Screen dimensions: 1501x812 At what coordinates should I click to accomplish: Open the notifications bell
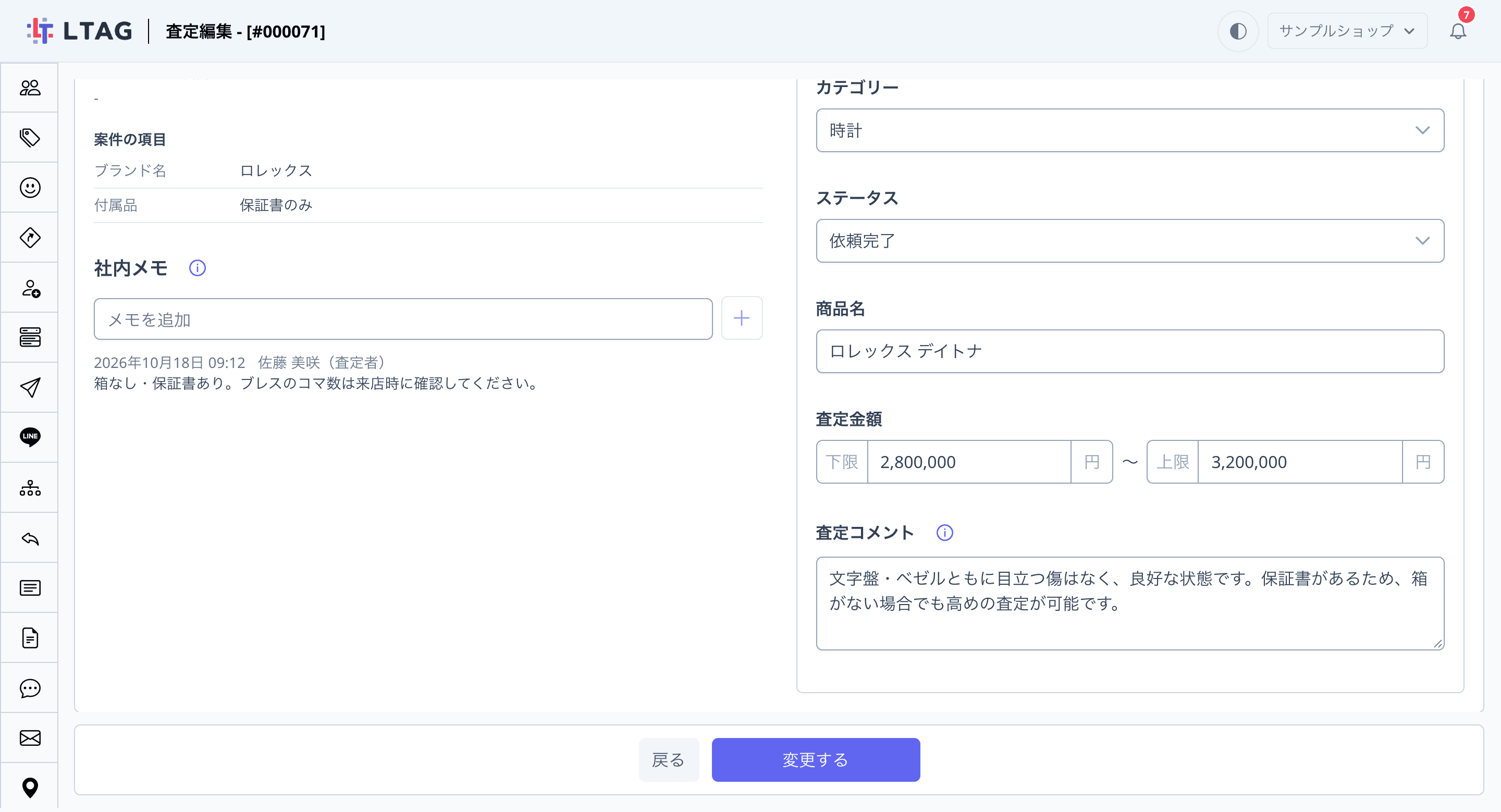(1458, 31)
